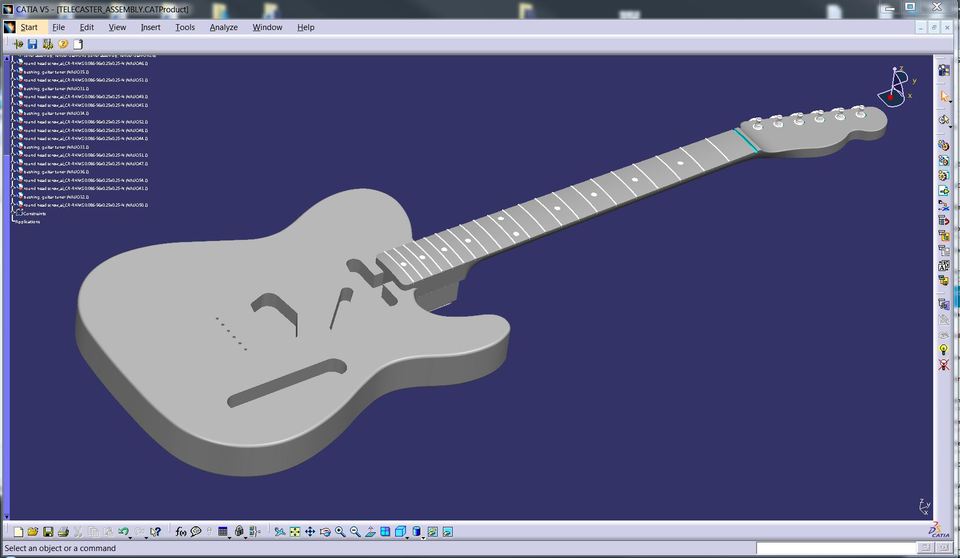
Task: Click the speech bubble comment icon
Action: tap(196, 532)
